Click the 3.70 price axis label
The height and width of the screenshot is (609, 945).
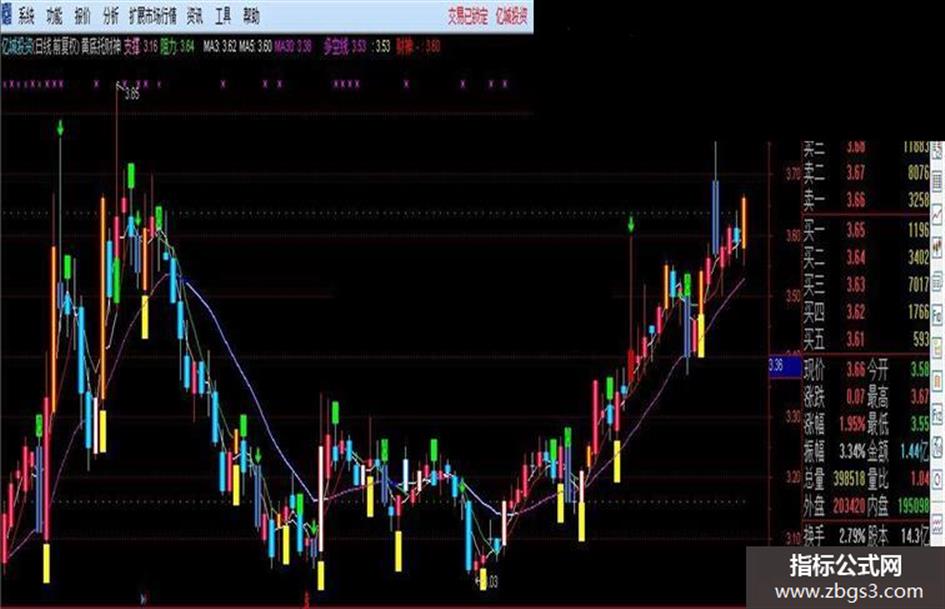[x=793, y=175]
